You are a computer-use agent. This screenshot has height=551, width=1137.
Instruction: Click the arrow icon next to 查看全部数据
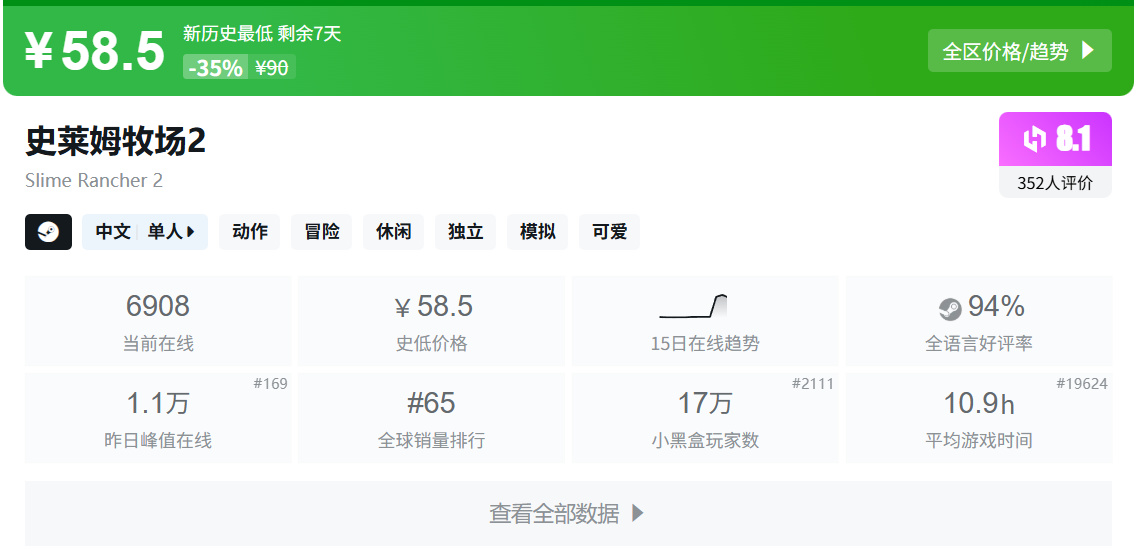pos(638,514)
